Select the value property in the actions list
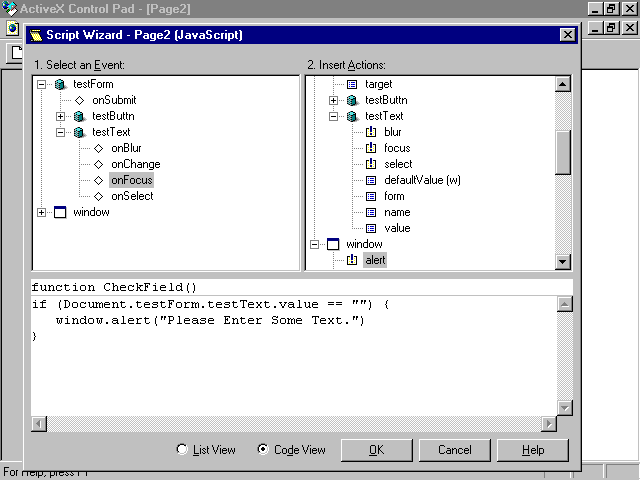 point(397,228)
